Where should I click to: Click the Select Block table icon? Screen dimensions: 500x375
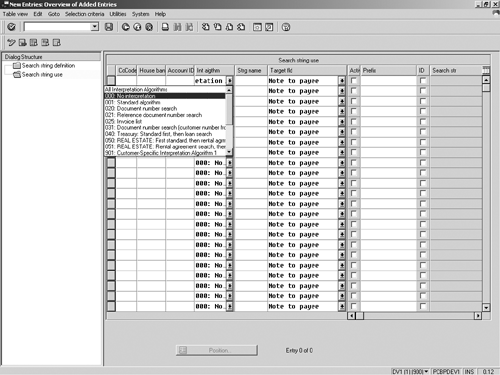point(45,43)
